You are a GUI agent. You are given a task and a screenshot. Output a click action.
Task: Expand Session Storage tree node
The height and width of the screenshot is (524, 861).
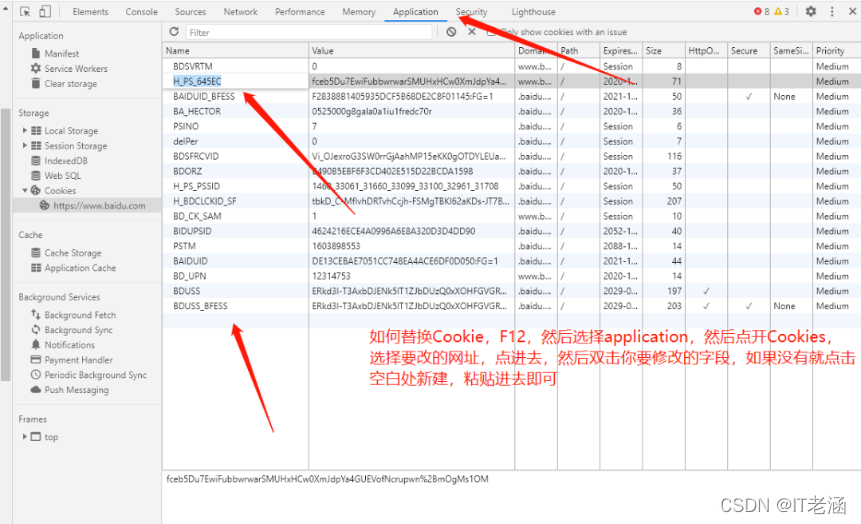[x=25, y=146]
